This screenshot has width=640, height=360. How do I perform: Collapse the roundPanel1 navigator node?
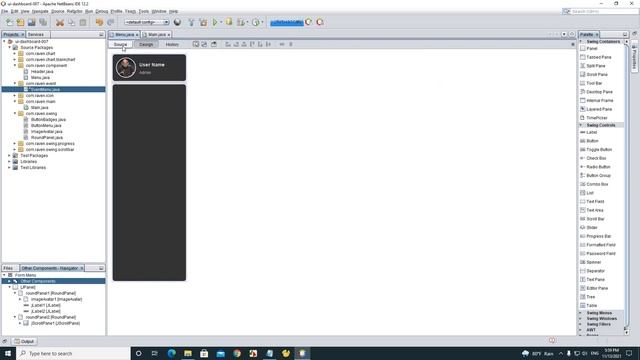tap(15, 293)
